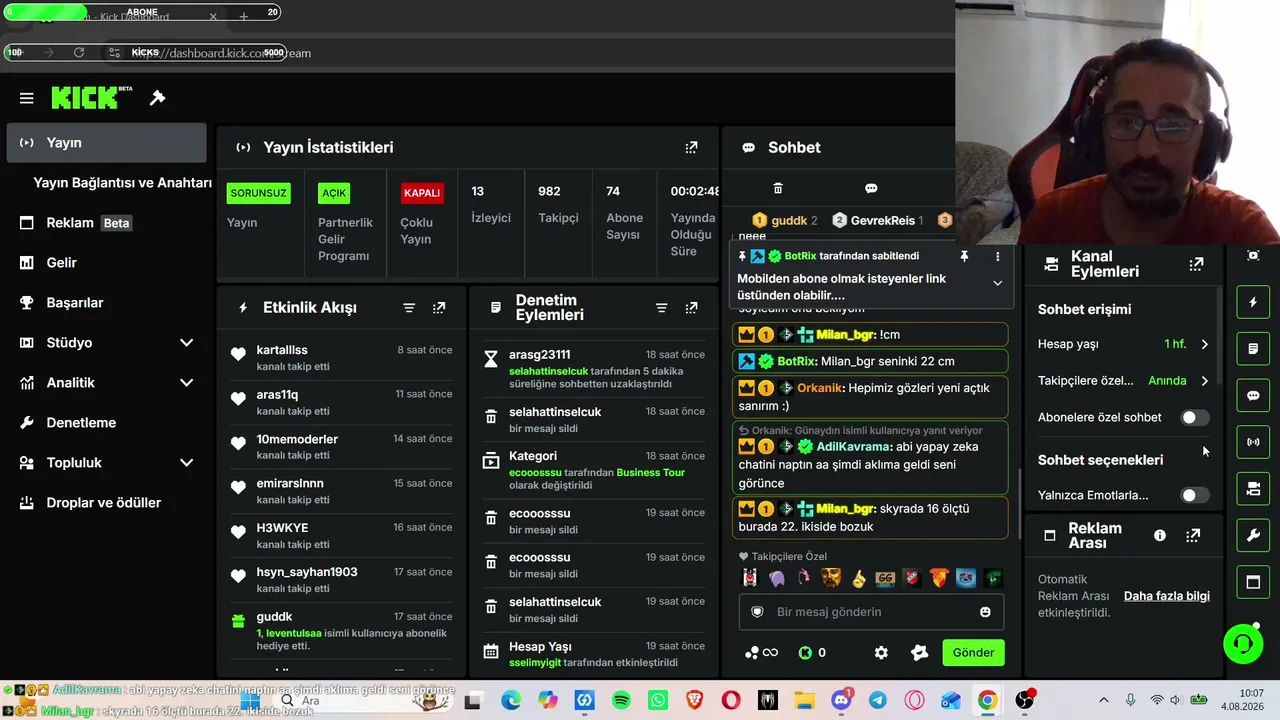1280x720 pixels.
Task: Click the broadcast signal sidebar button
Action: [x=1253, y=441]
